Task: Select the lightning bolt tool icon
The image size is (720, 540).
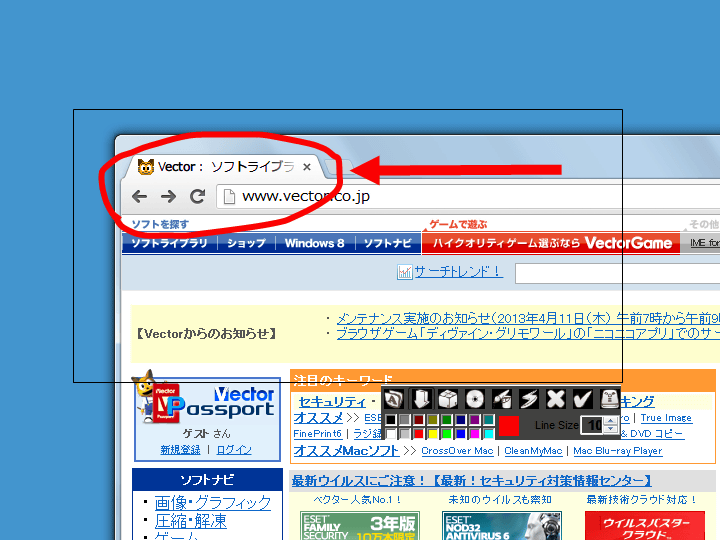Action: point(529,399)
